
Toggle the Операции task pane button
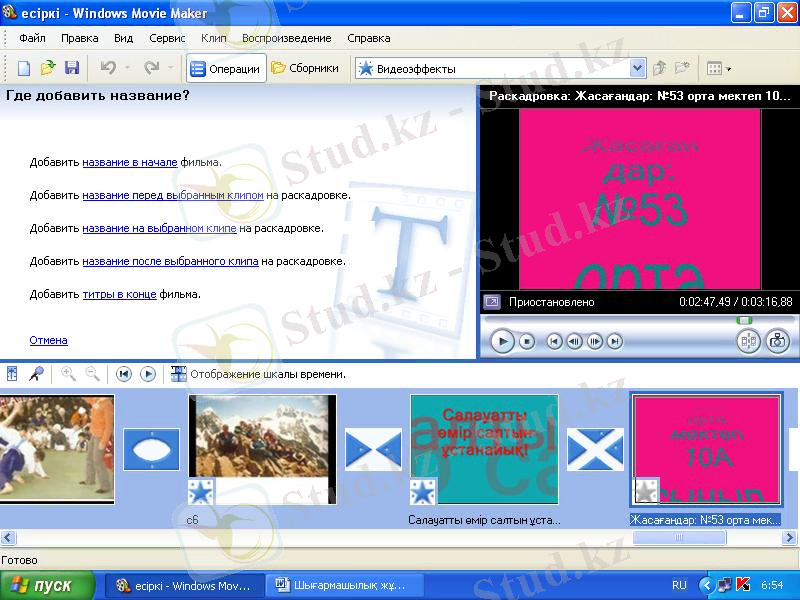coord(226,69)
